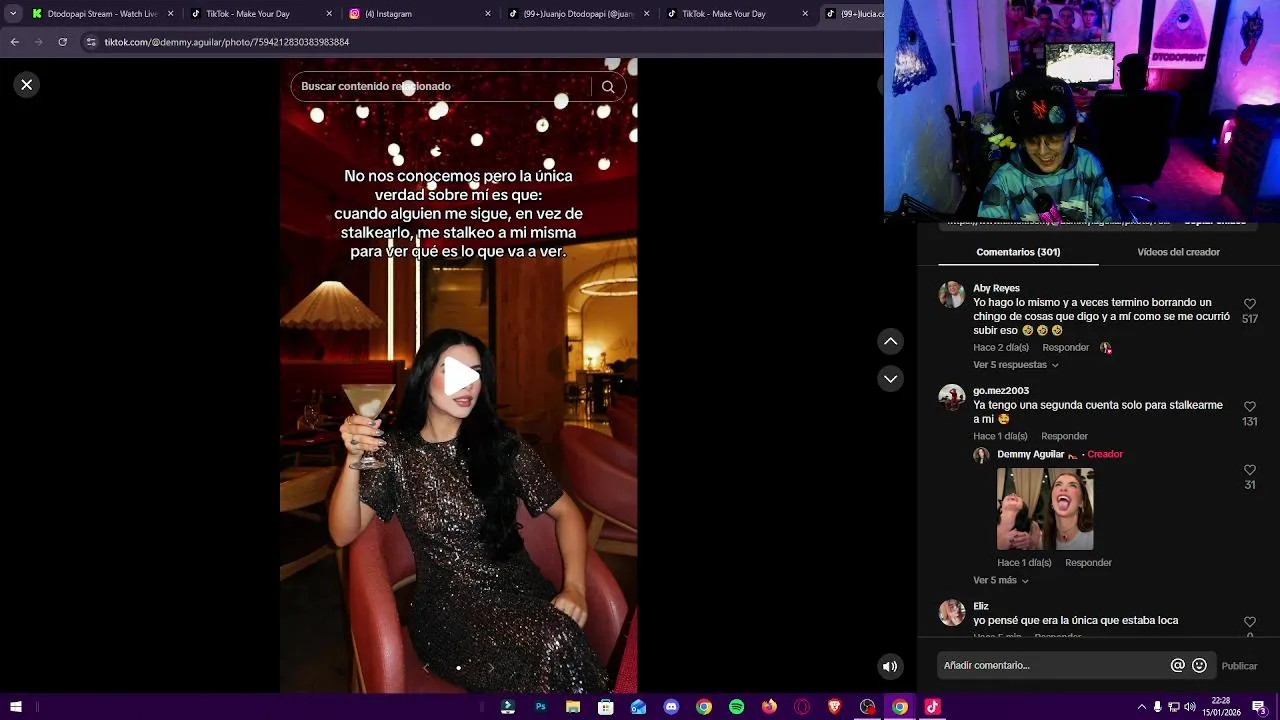Insert a mention with the @ icon
This screenshot has height=720, width=1280.
(x=1178, y=666)
